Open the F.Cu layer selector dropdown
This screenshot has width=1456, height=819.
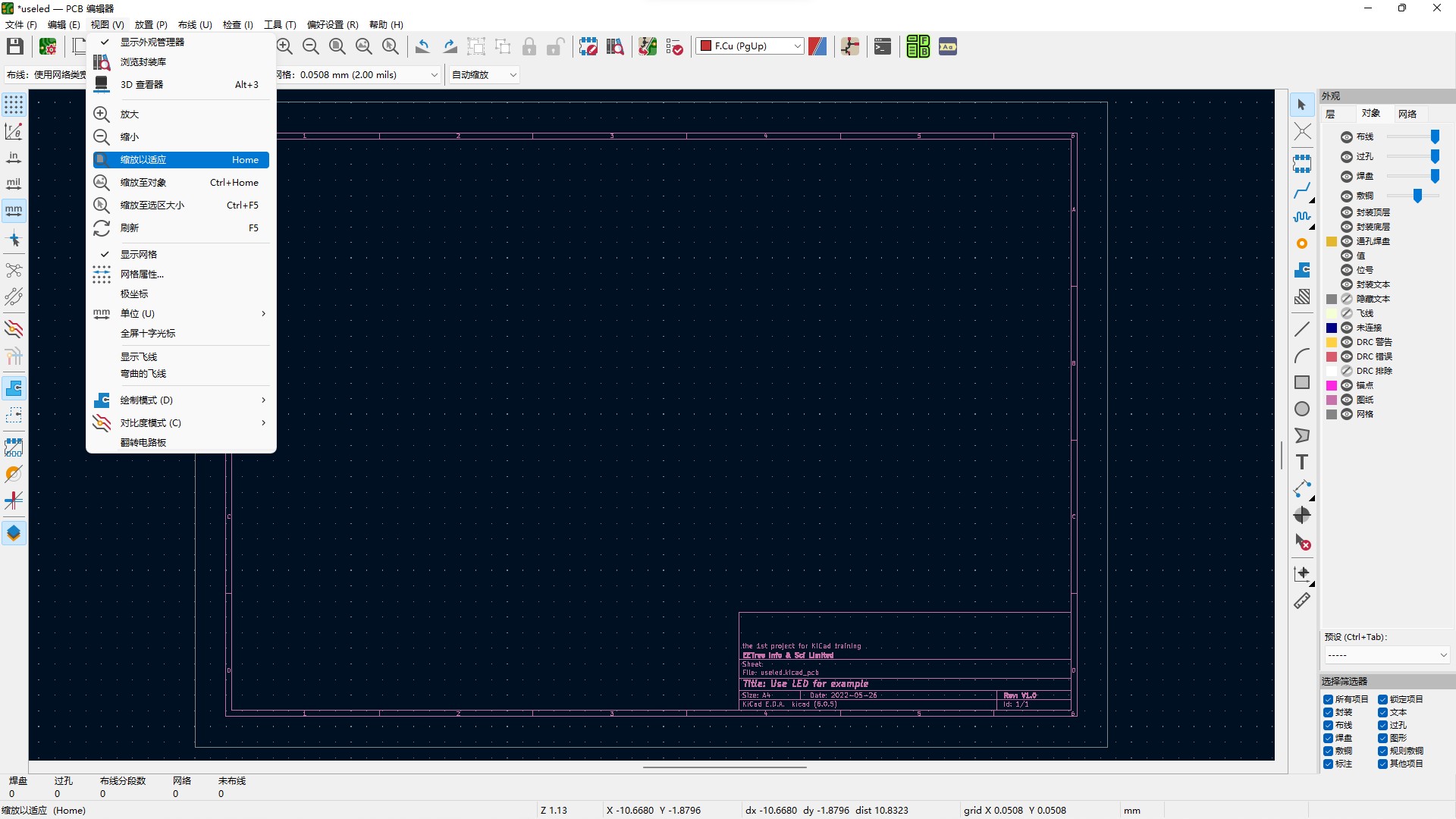coord(750,46)
